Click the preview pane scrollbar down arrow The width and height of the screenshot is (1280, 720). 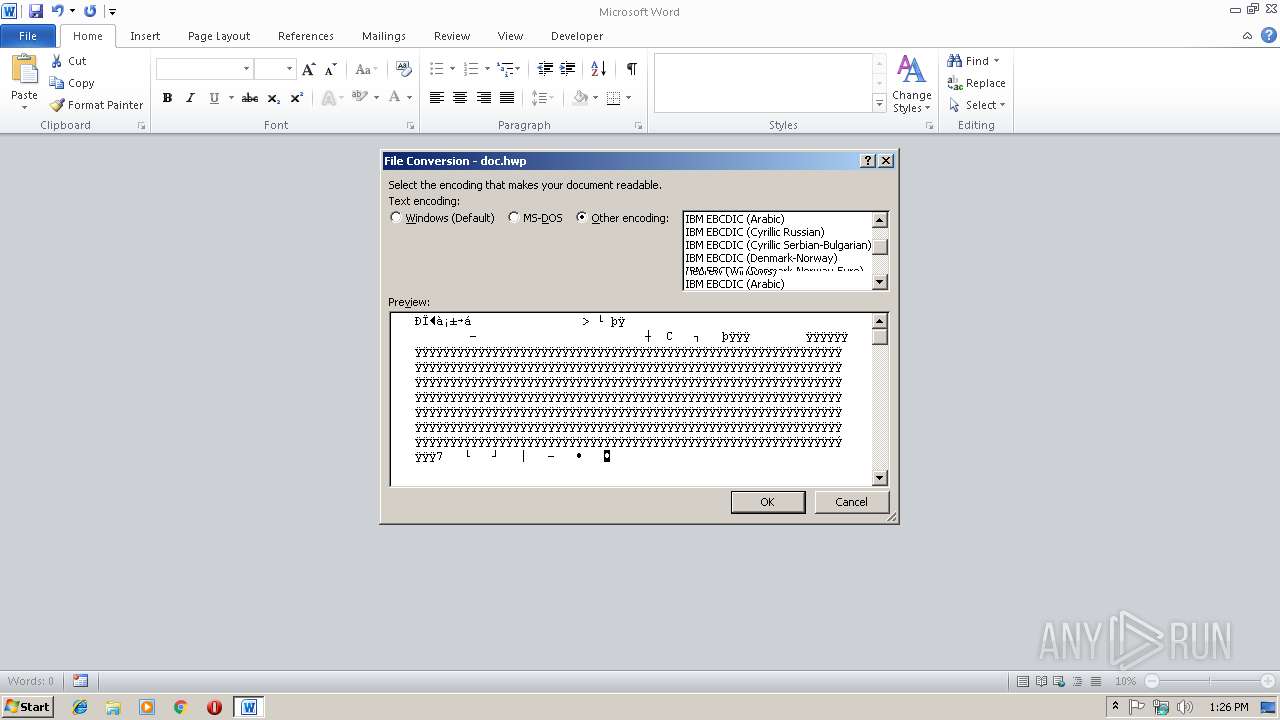click(x=880, y=478)
